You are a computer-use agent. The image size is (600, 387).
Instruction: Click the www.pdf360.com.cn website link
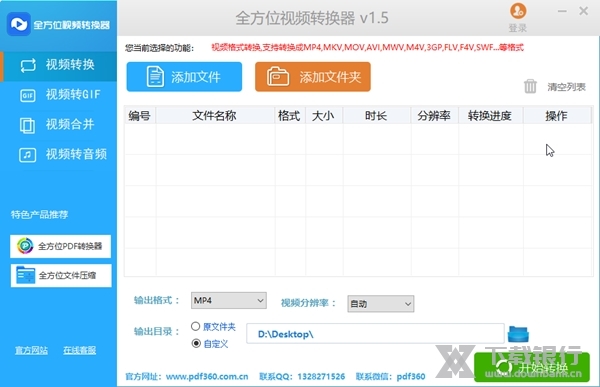click(207, 376)
